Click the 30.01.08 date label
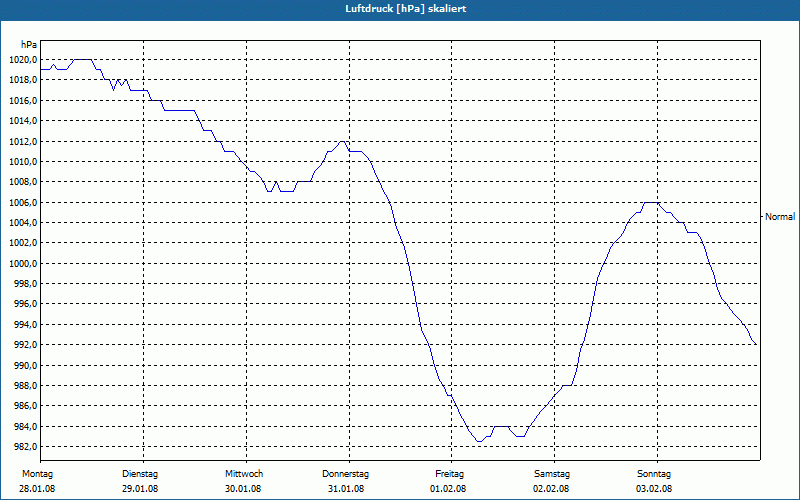 point(243,489)
